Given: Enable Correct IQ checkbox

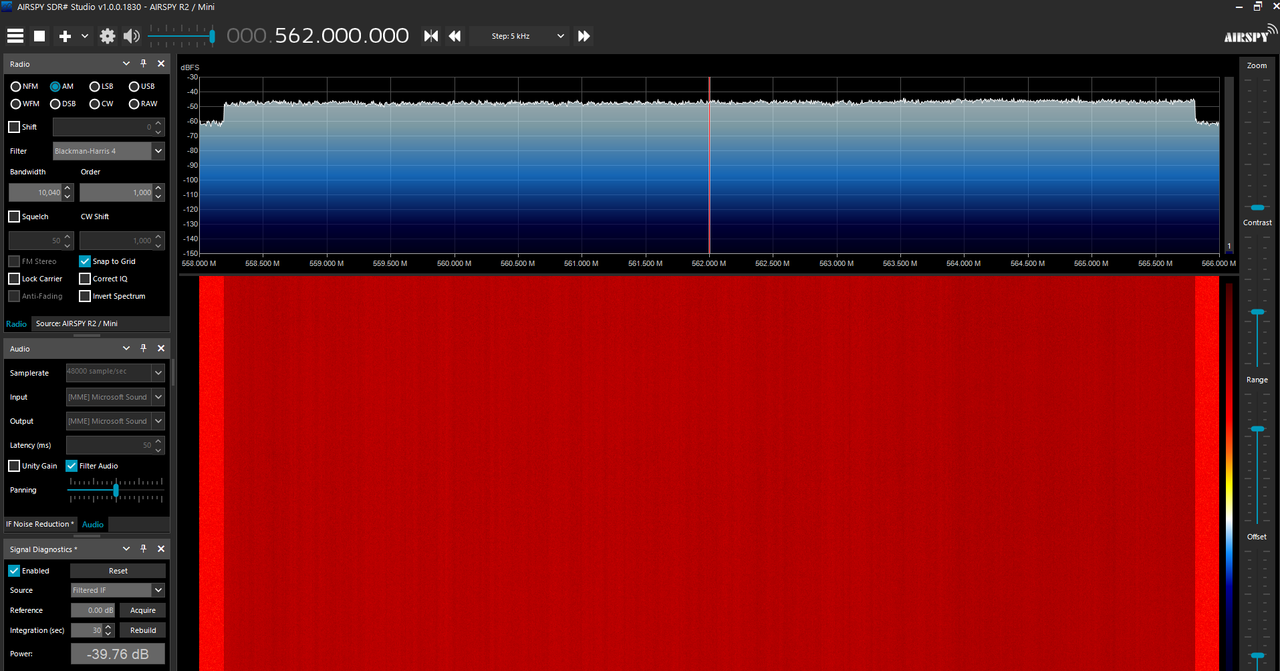Looking at the screenshot, I should [85, 279].
